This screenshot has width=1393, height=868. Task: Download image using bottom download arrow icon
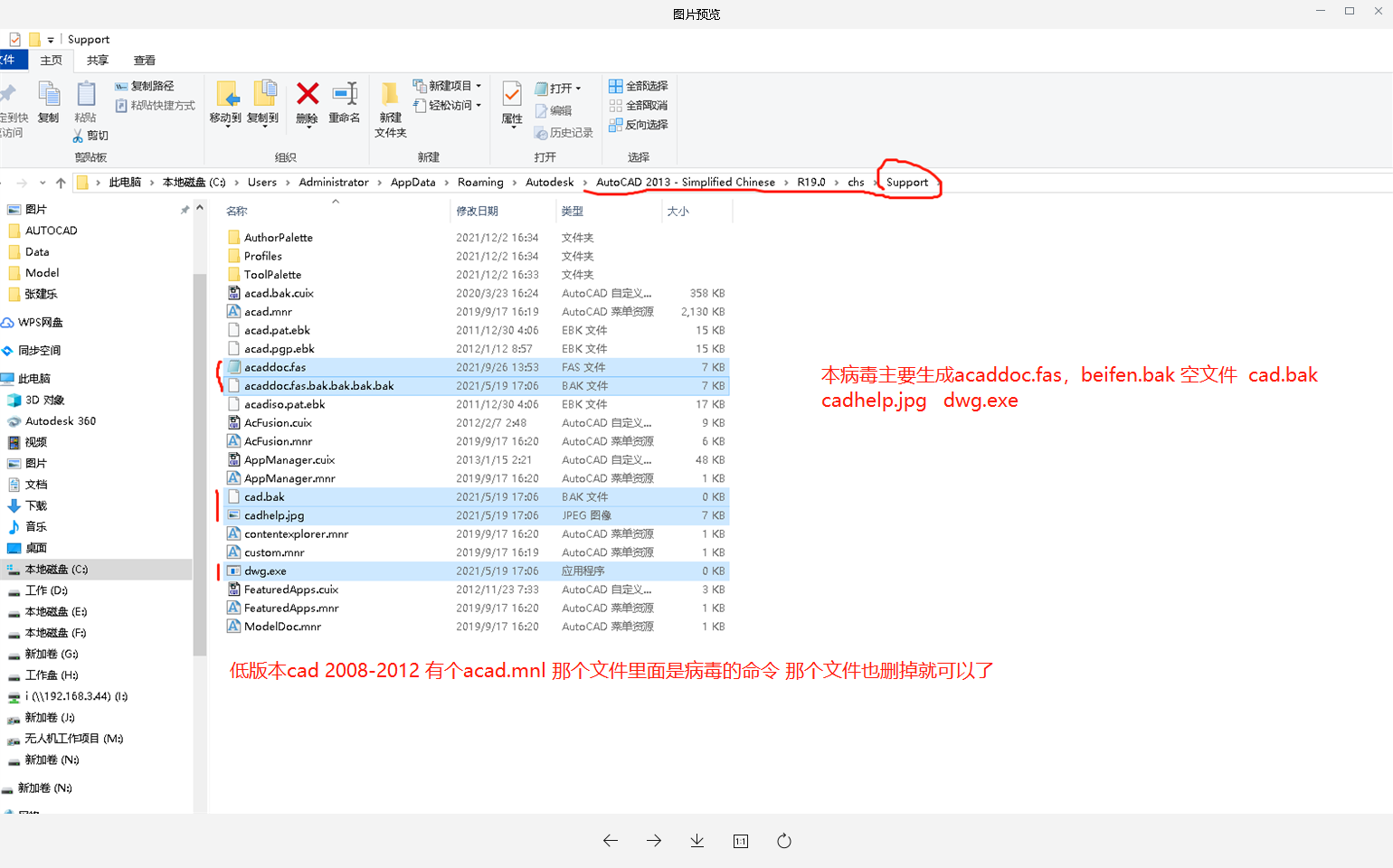click(x=697, y=841)
